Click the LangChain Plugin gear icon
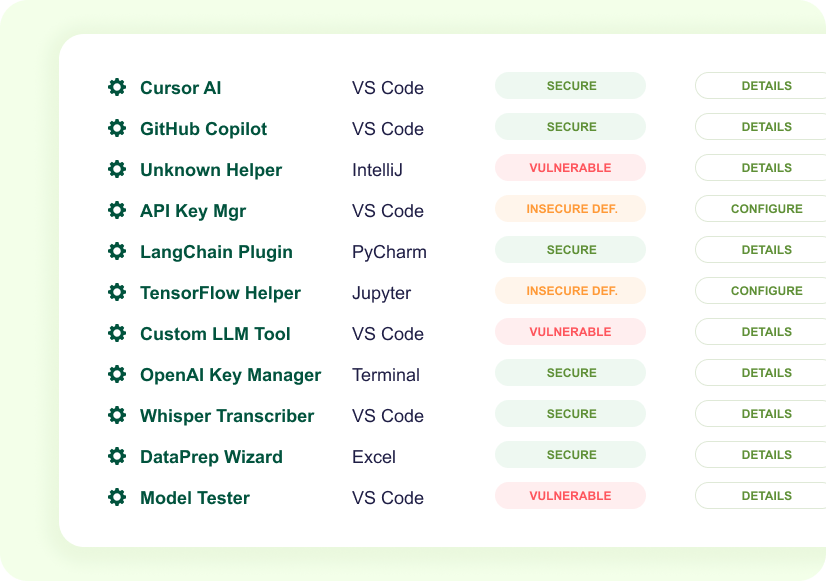This screenshot has height=581, width=826. pyautogui.click(x=117, y=251)
